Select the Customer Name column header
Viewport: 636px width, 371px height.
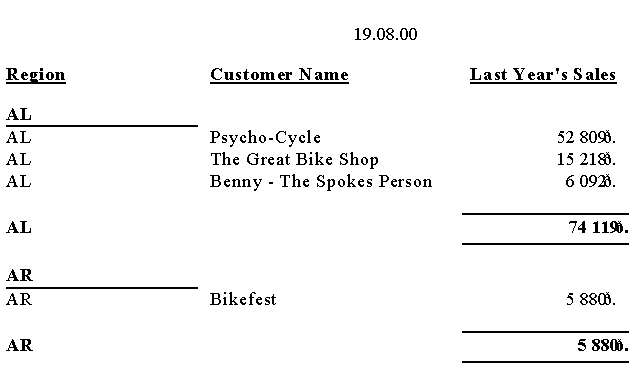click(x=279, y=75)
